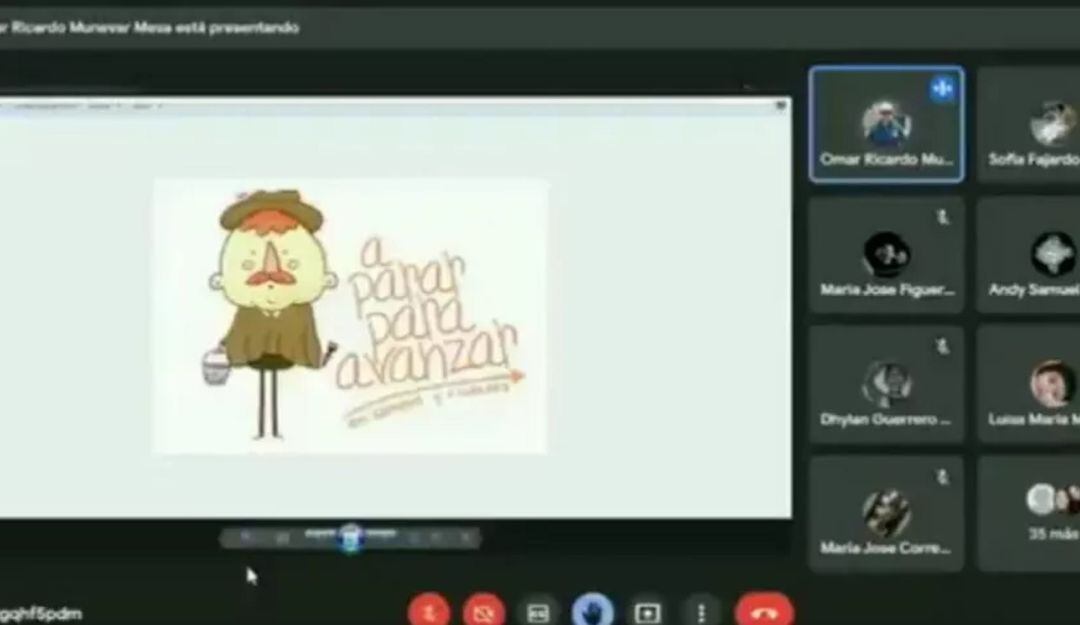The image size is (1080, 625).
Task: Click Maria Jose Corre... participant tile
Action: pos(886,514)
